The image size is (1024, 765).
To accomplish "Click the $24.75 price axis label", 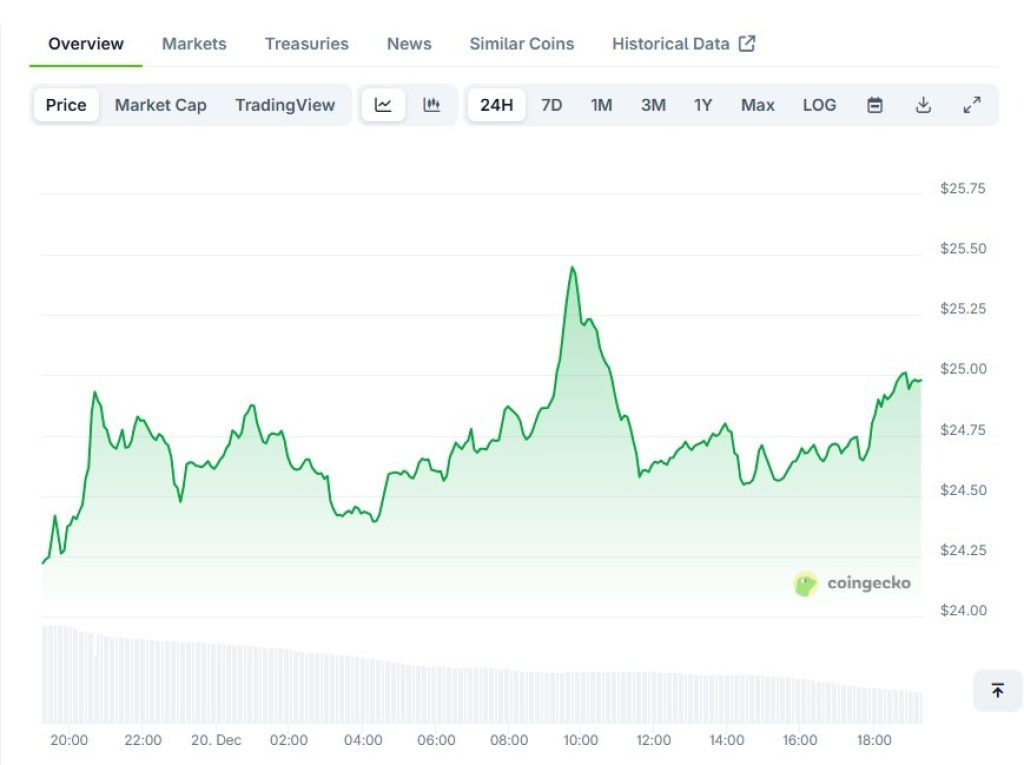I will point(963,429).
